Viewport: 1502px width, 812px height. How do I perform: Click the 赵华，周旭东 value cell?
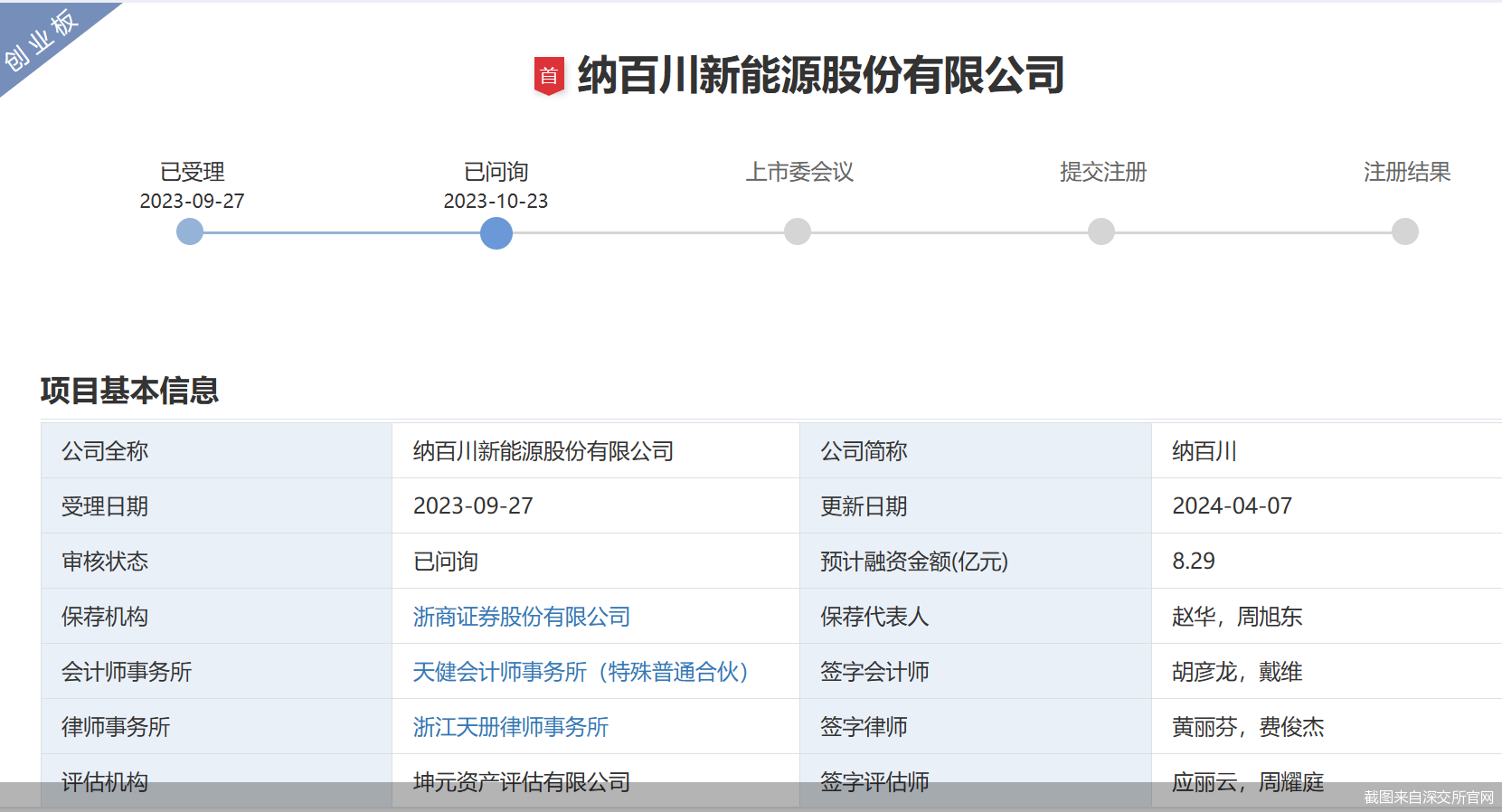coord(1327,617)
